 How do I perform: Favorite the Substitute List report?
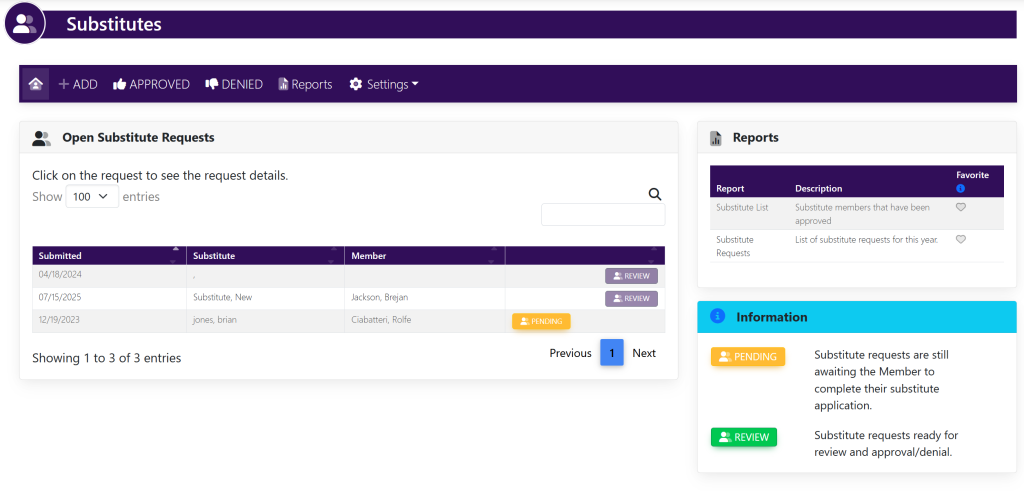960,207
